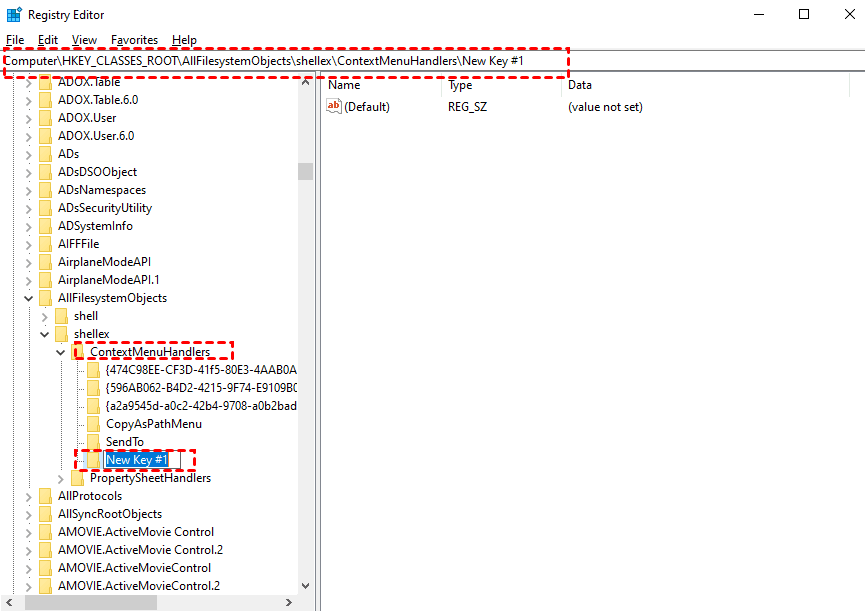The height and width of the screenshot is (611, 865).
Task: Click the Registry Editor icon in the title bar
Action: (x=14, y=14)
